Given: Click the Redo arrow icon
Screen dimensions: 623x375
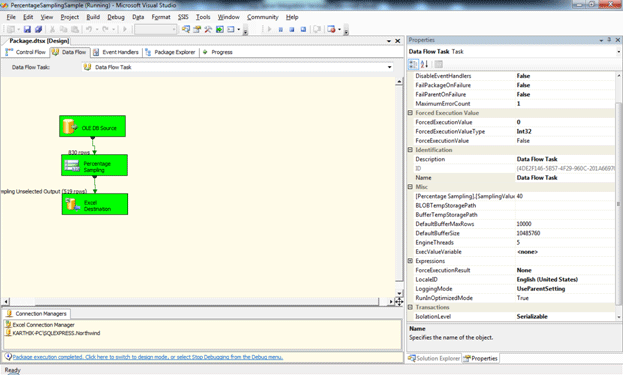Looking at the screenshot, I should pos(105,29).
